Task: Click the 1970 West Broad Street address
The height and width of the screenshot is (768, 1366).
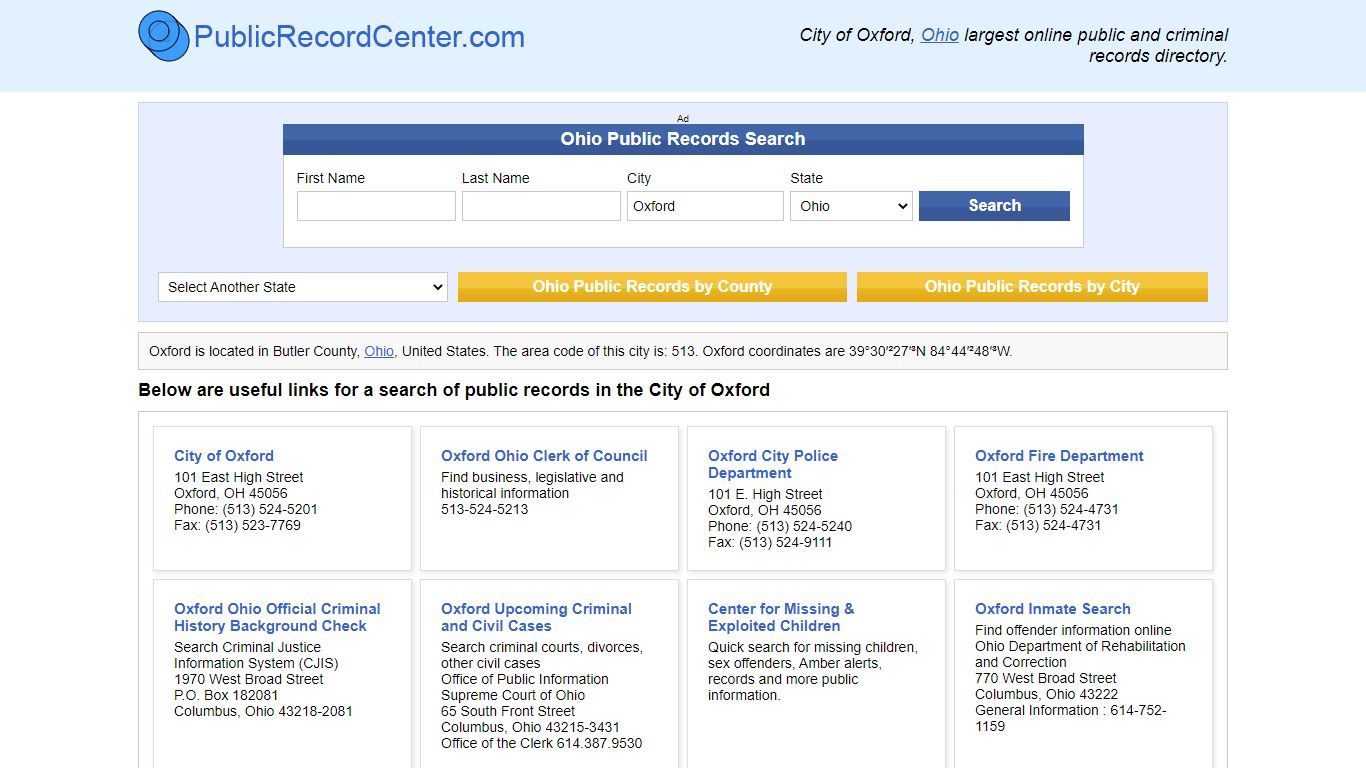Action: pos(249,679)
